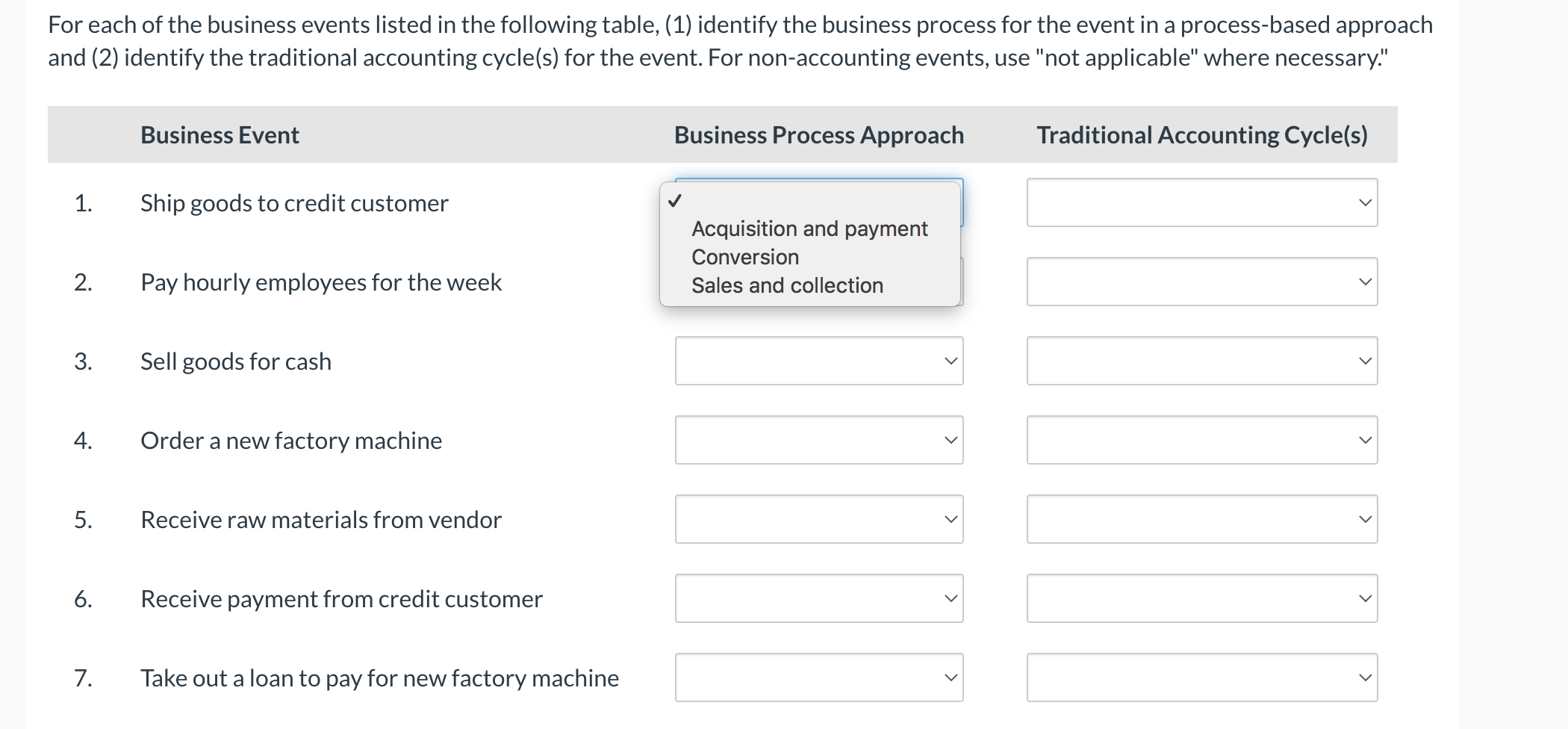Open the Business Process dropdown for selling goods for cash
The height and width of the screenshot is (729, 1568).
coord(818,361)
